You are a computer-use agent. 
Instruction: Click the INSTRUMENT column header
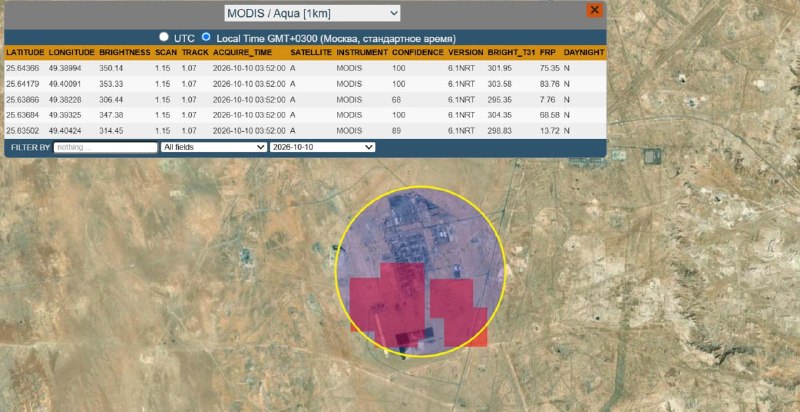[x=362, y=53]
